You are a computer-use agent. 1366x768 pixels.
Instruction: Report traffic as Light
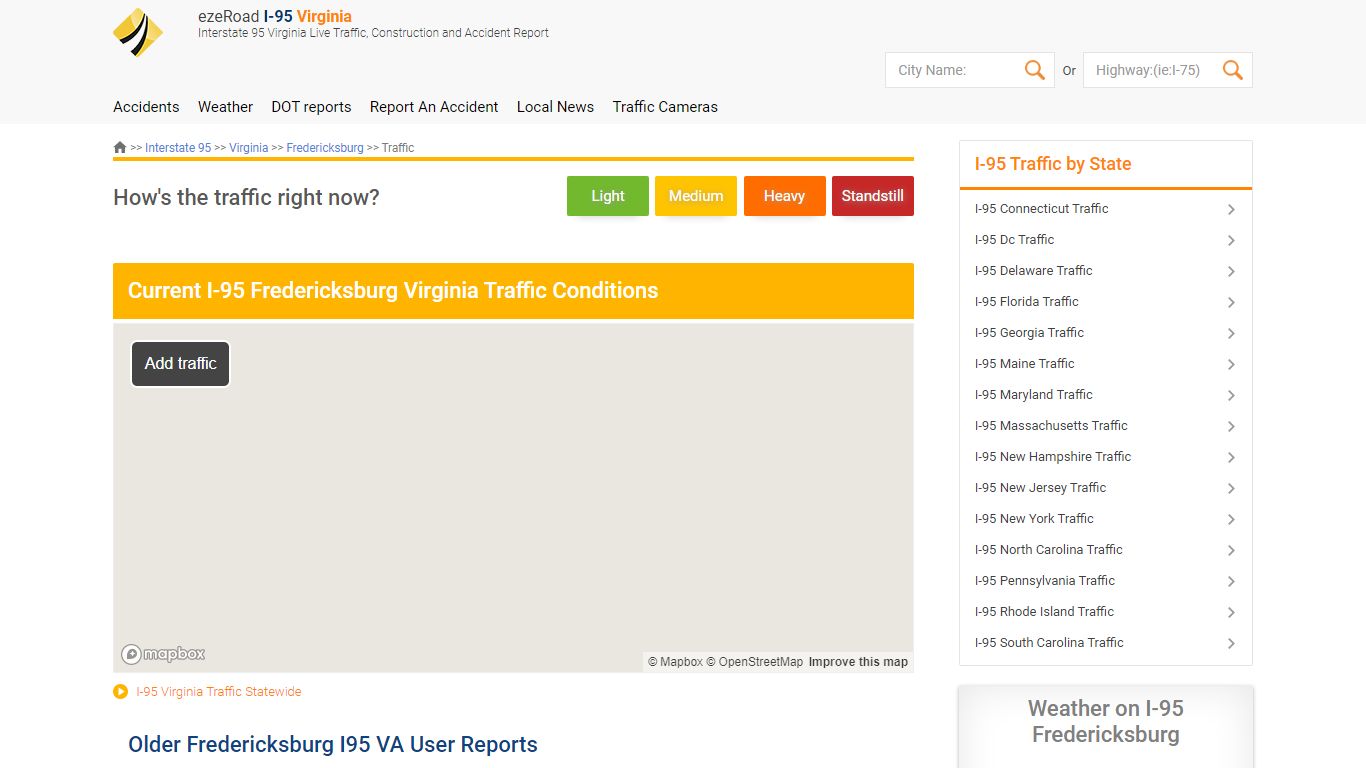point(608,196)
